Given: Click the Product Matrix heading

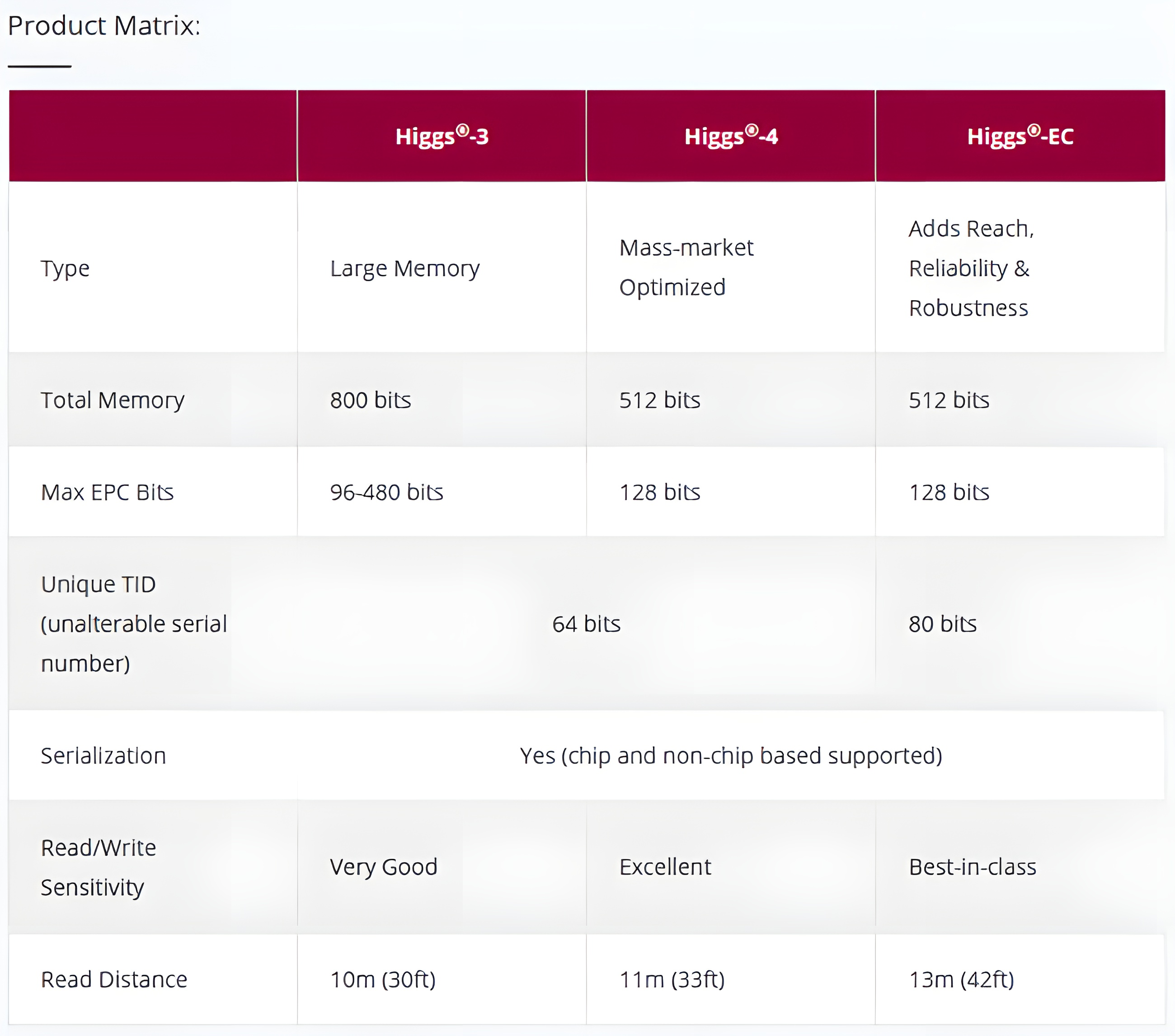Looking at the screenshot, I should (x=104, y=26).
